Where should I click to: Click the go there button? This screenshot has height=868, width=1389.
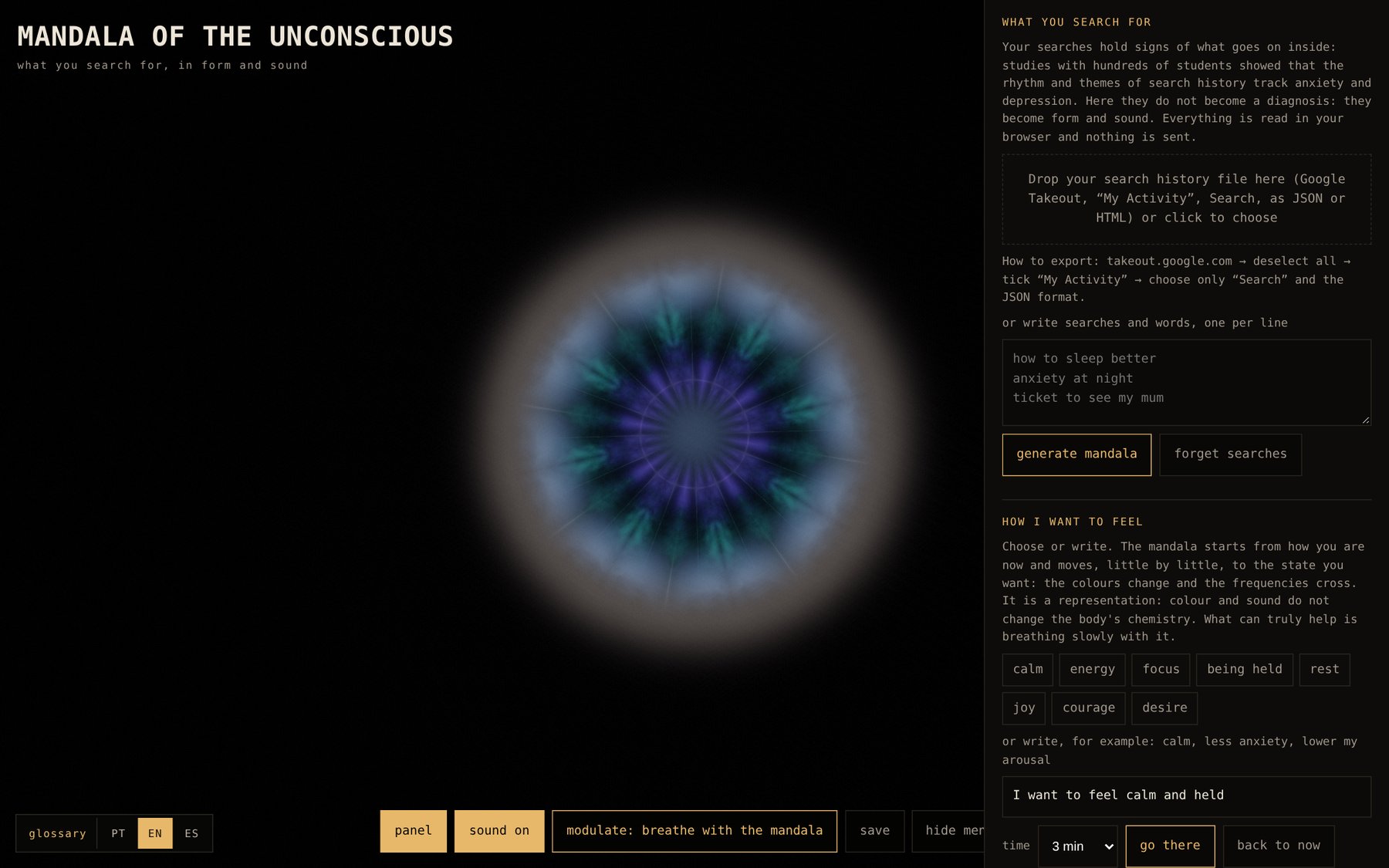click(1170, 846)
